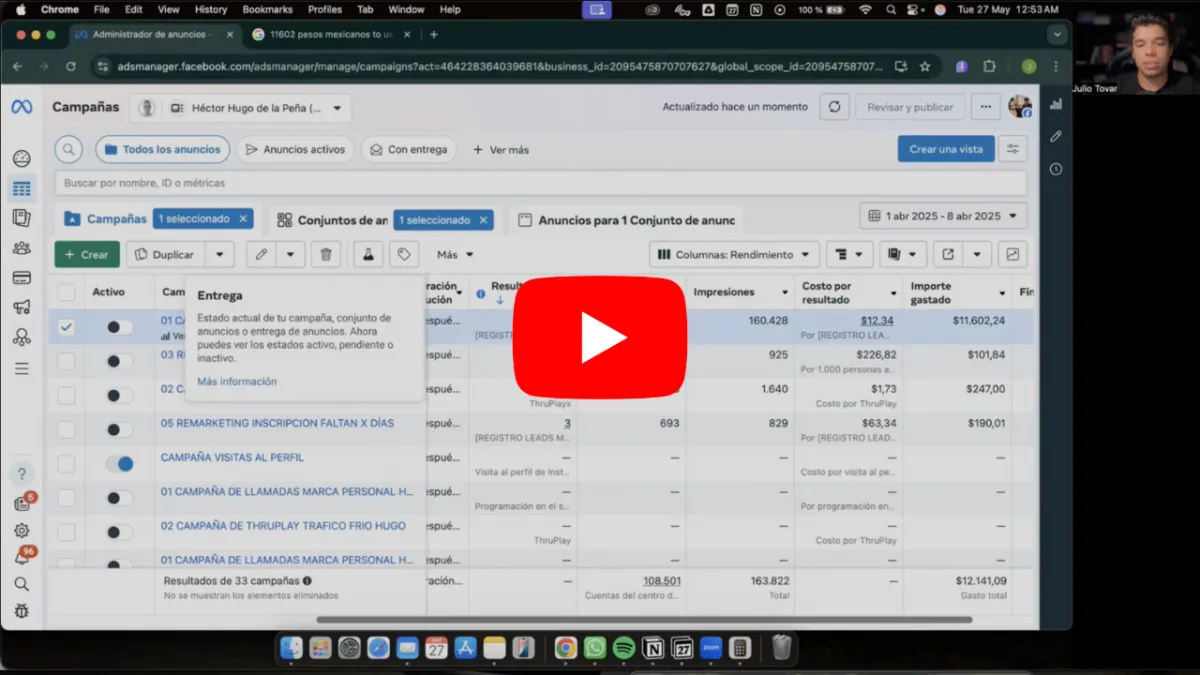Select Anuncios activos filter
The image size is (1200, 675).
(295, 150)
